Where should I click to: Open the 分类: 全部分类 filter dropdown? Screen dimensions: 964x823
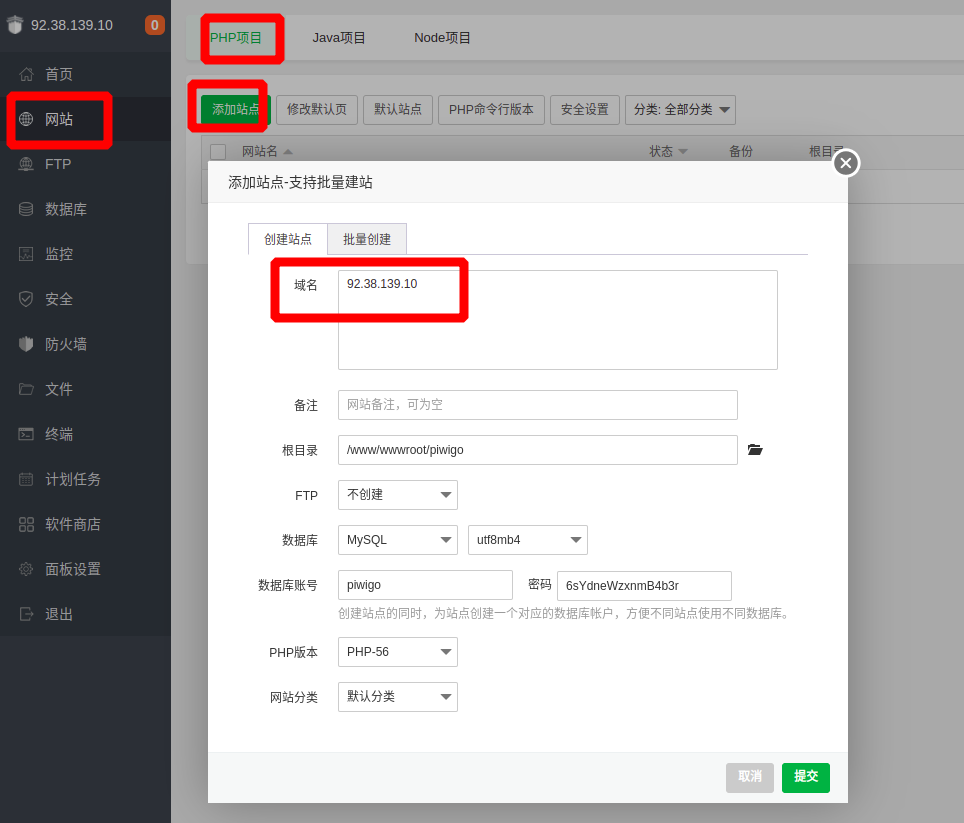[x=680, y=110]
